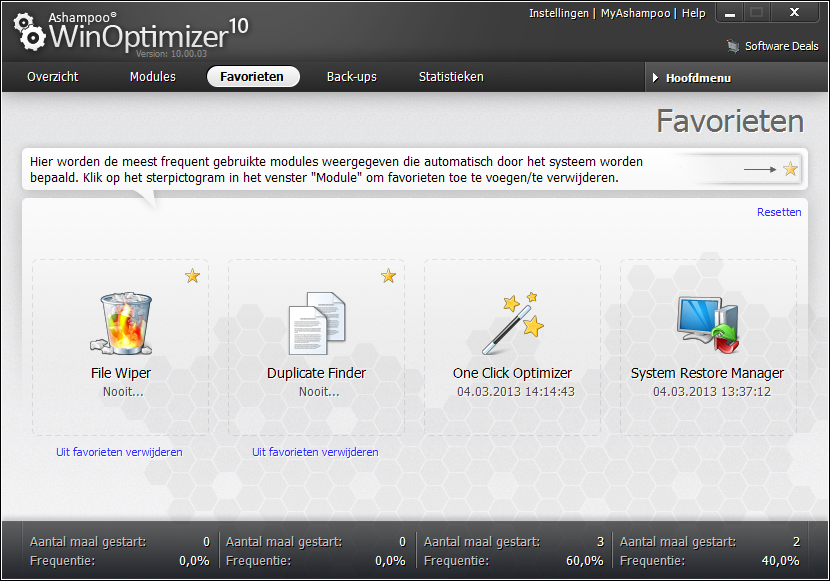Start One Click Optimizer magic wand icon
This screenshot has width=830, height=581.
click(x=512, y=323)
